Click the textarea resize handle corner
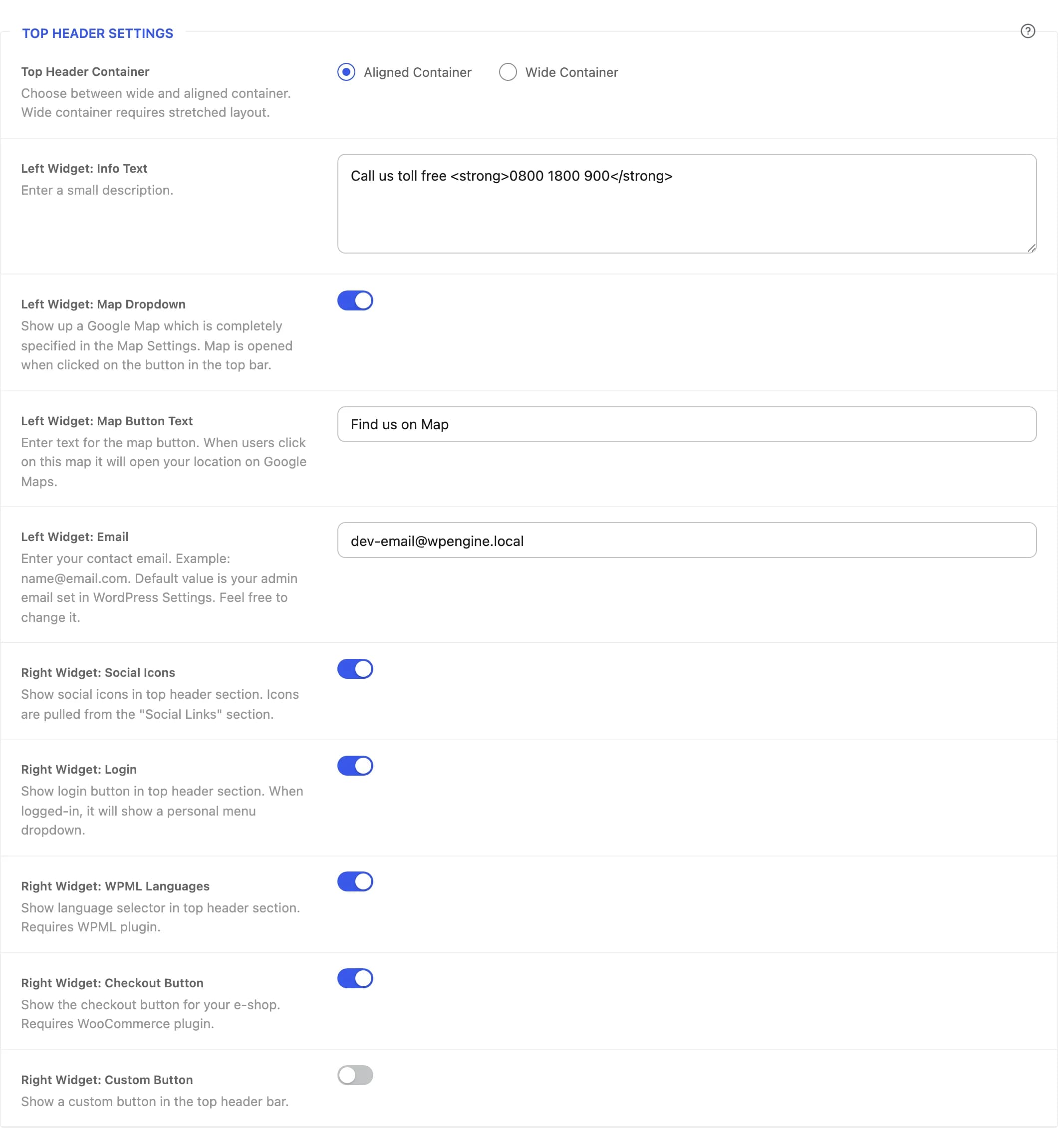The height and width of the screenshot is (1148, 1058). pyautogui.click(x=1031, y=248)
